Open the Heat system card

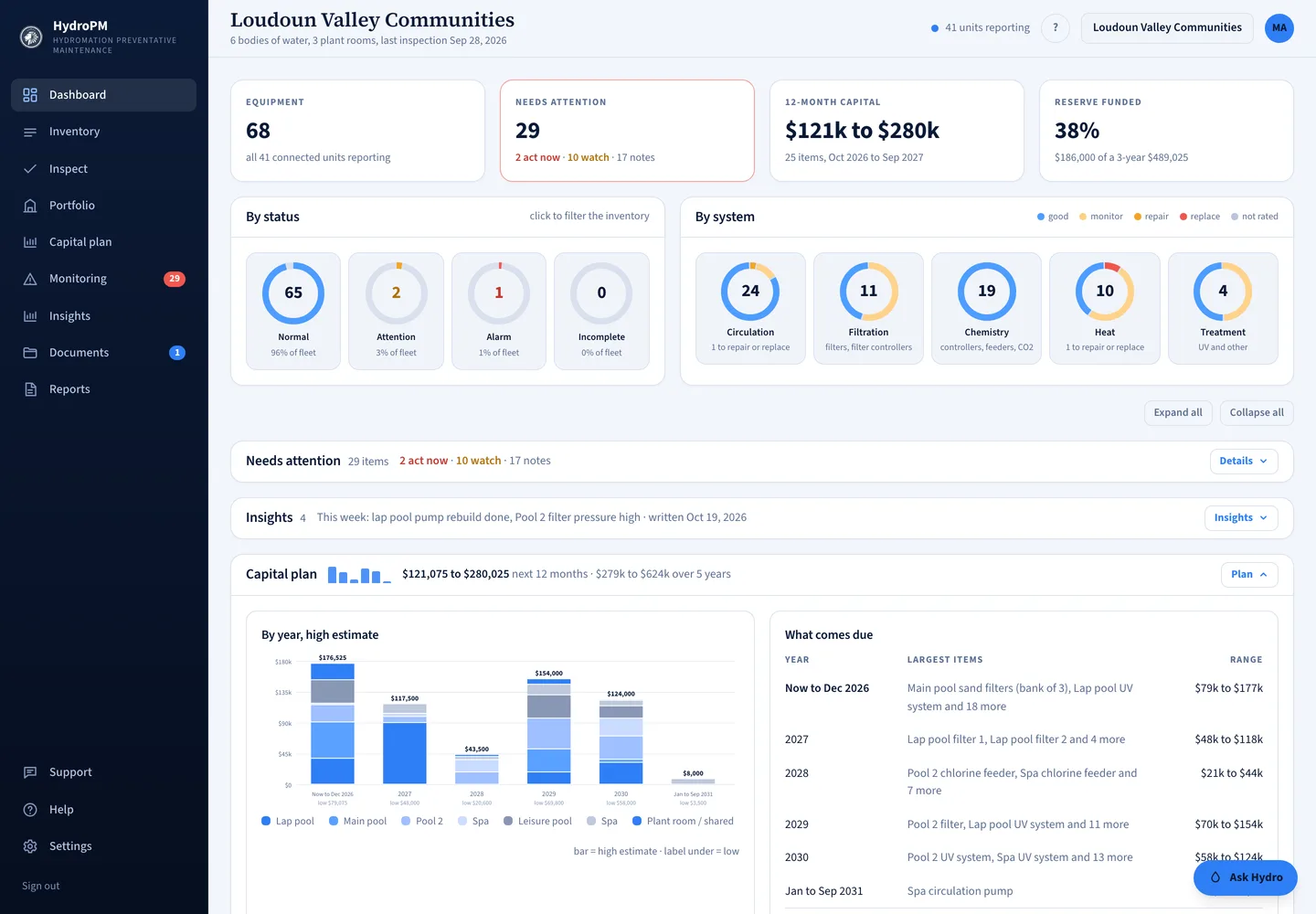coord(1105,309)
